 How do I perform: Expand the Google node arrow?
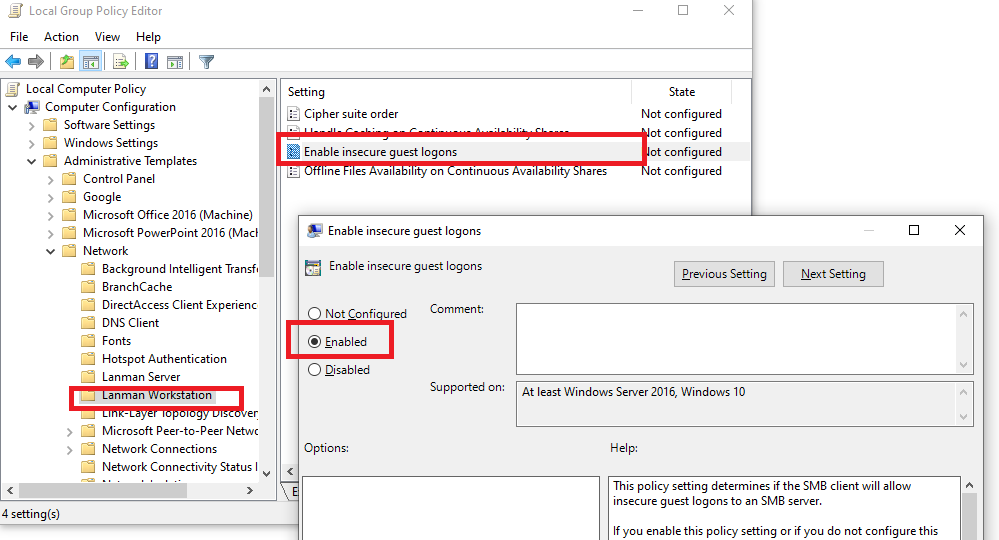(x=51, y=197)
